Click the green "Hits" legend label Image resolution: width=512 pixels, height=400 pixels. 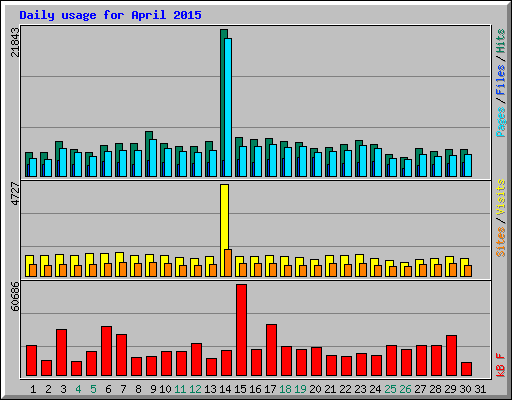501,41
